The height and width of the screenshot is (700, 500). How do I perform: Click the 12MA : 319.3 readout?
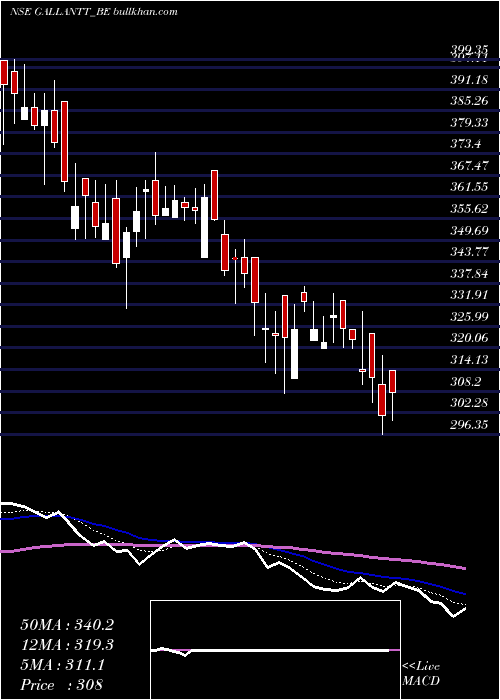click(67, 645)
